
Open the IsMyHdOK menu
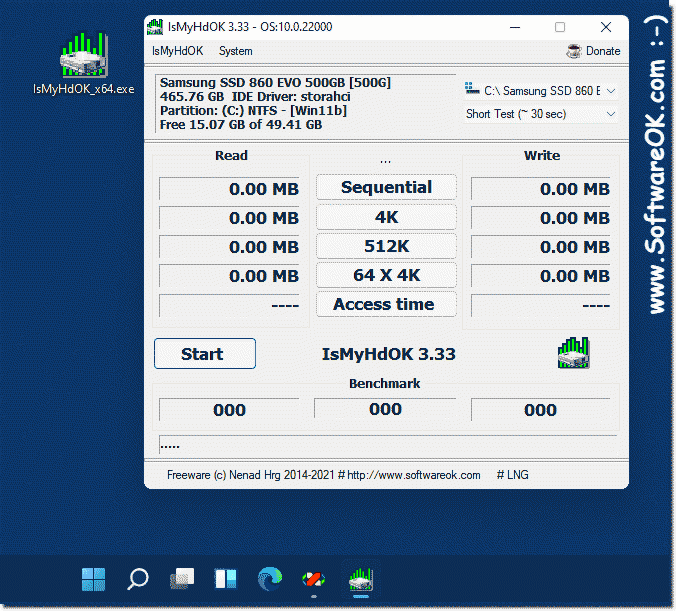click(x=177, y=51)
